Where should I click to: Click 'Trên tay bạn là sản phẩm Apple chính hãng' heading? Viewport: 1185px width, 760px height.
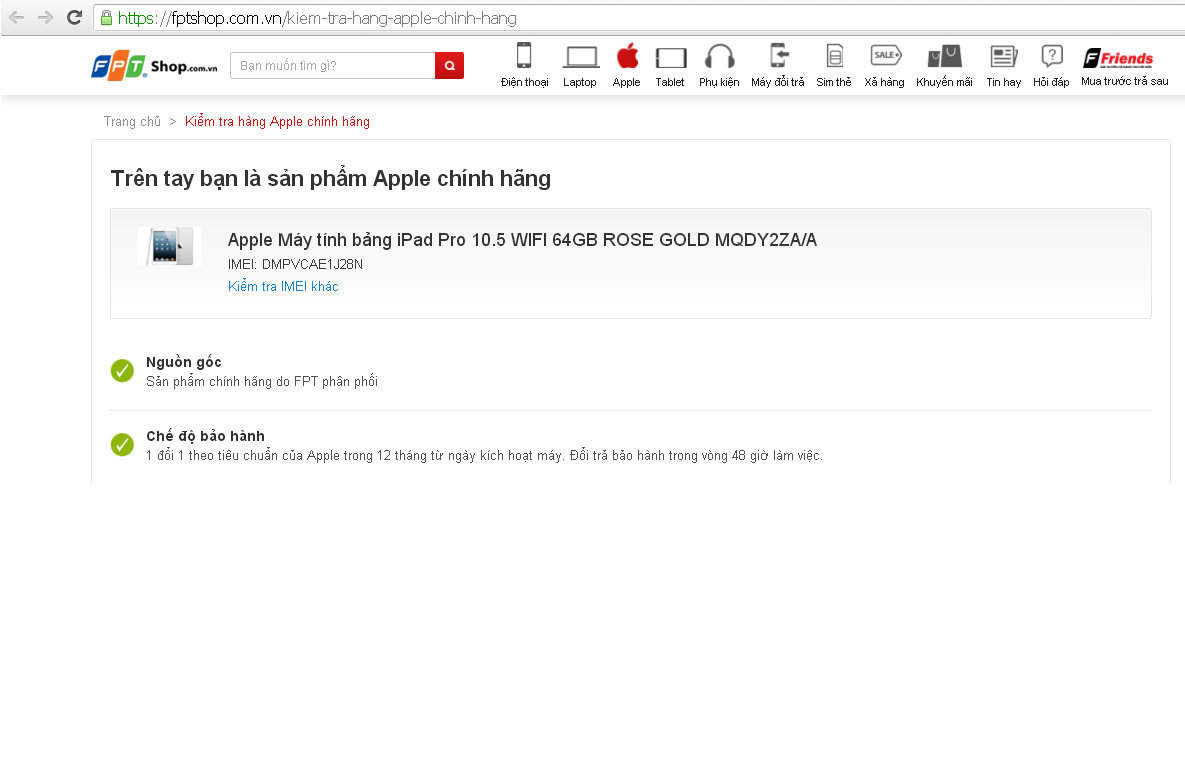pyautogui.click(x=331, y=179)
